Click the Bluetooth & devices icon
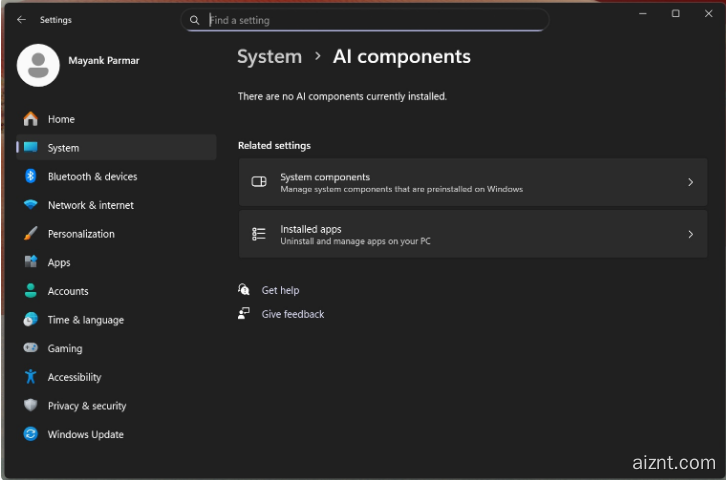 (30, 176)
